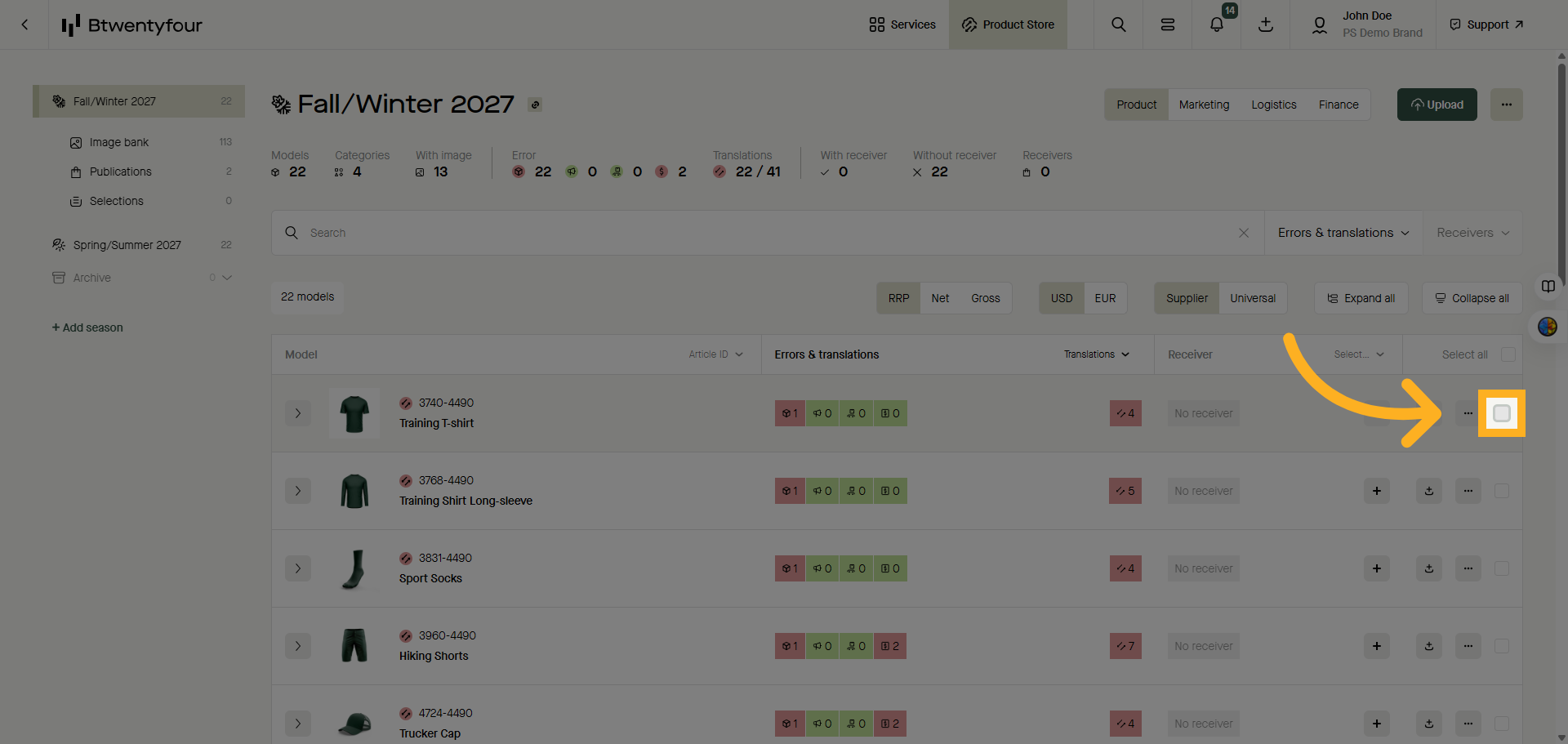Open more options for Trucker Cap

tap(1468, 724)
